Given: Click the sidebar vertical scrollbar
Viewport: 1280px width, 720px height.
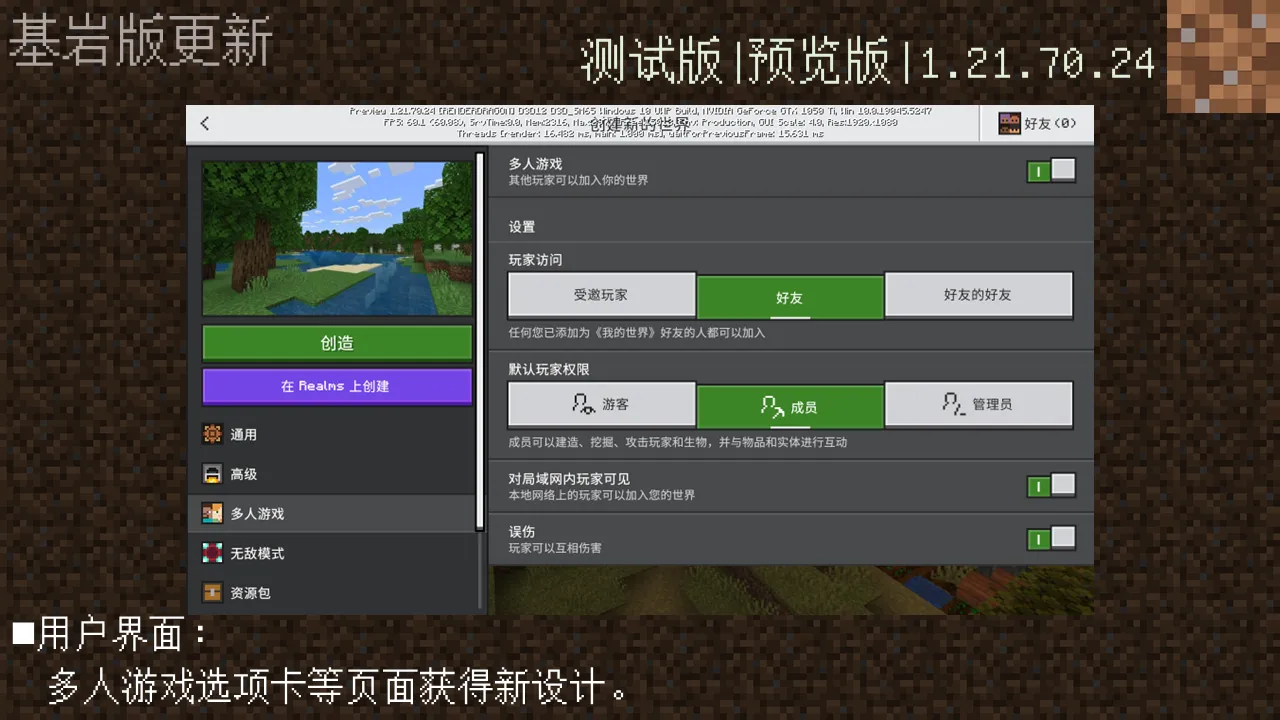Looking at the screenshot, I should pyautogui.click(x=480, y=340).
